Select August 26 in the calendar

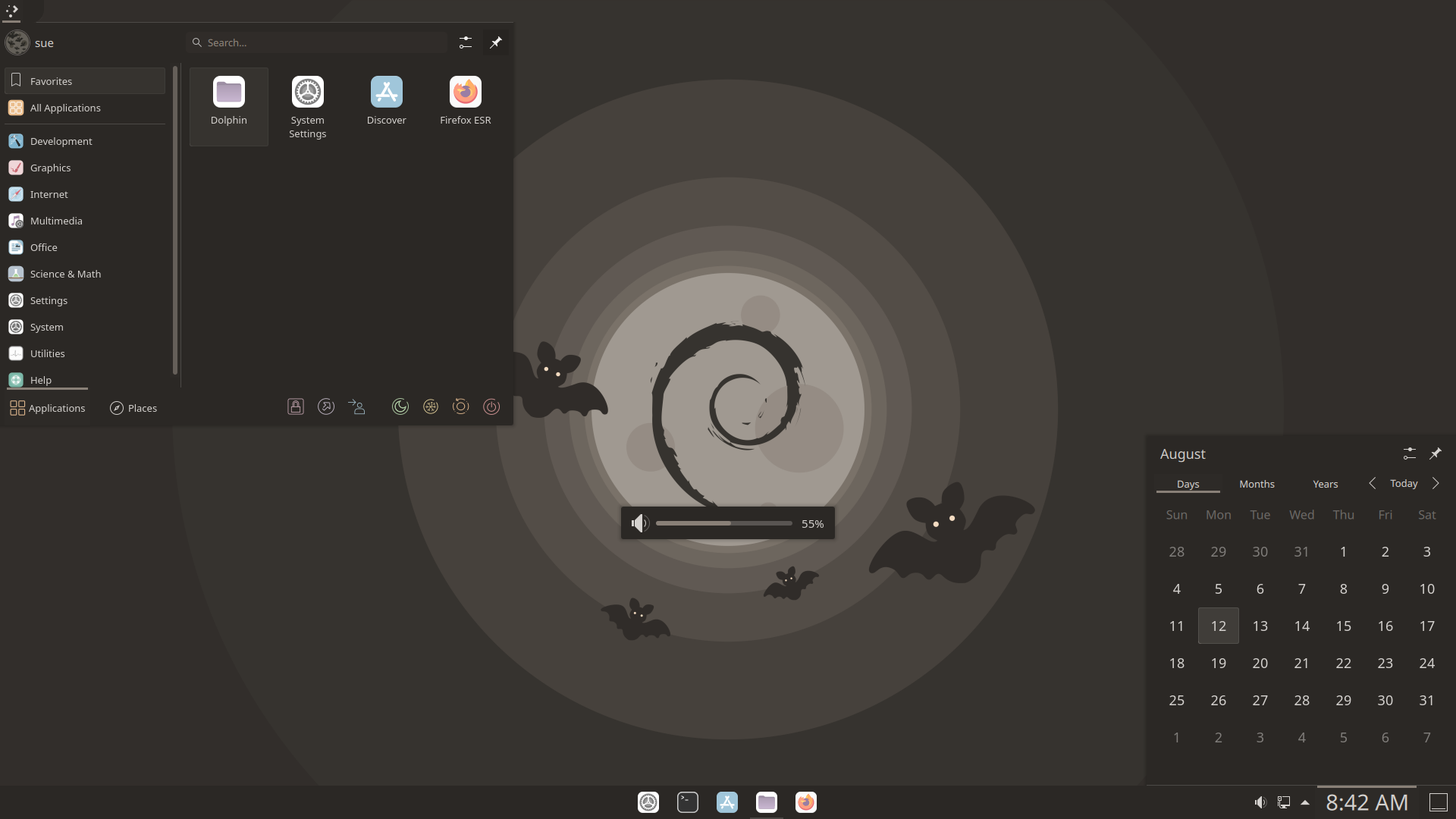click(1218, 700)
